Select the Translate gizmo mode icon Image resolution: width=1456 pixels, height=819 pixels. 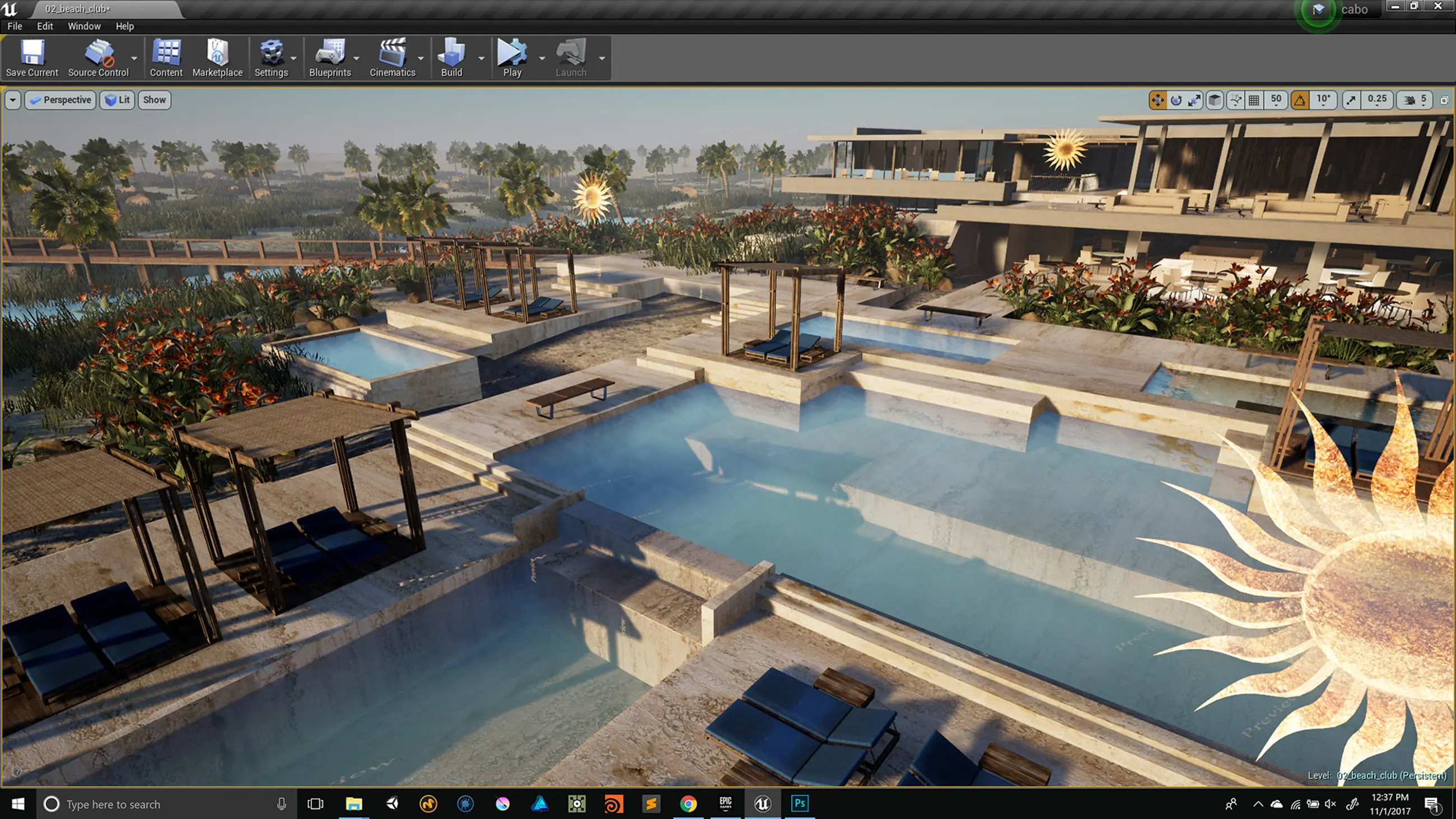pyautogui.click(x=1158, y=100)
